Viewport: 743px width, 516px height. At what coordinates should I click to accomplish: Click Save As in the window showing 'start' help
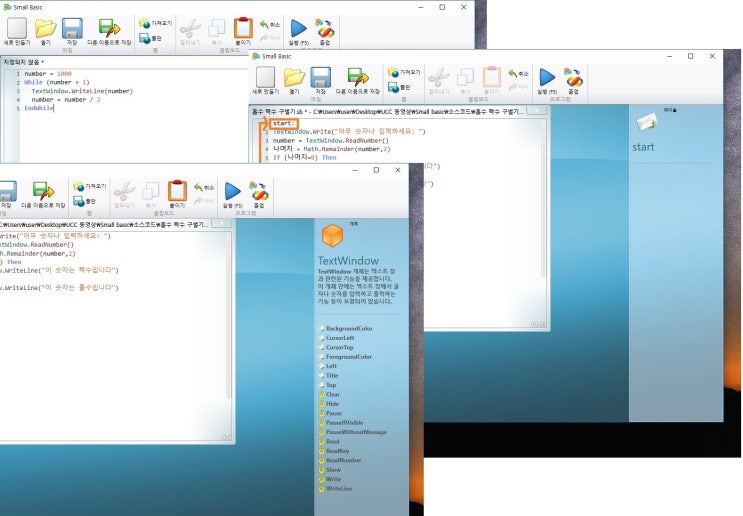(x=358, y=81)
